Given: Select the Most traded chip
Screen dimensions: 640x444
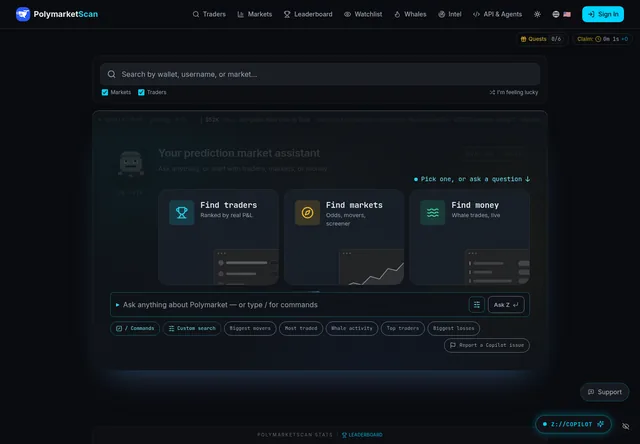Looking at the screenshot, I should [301, 329].
